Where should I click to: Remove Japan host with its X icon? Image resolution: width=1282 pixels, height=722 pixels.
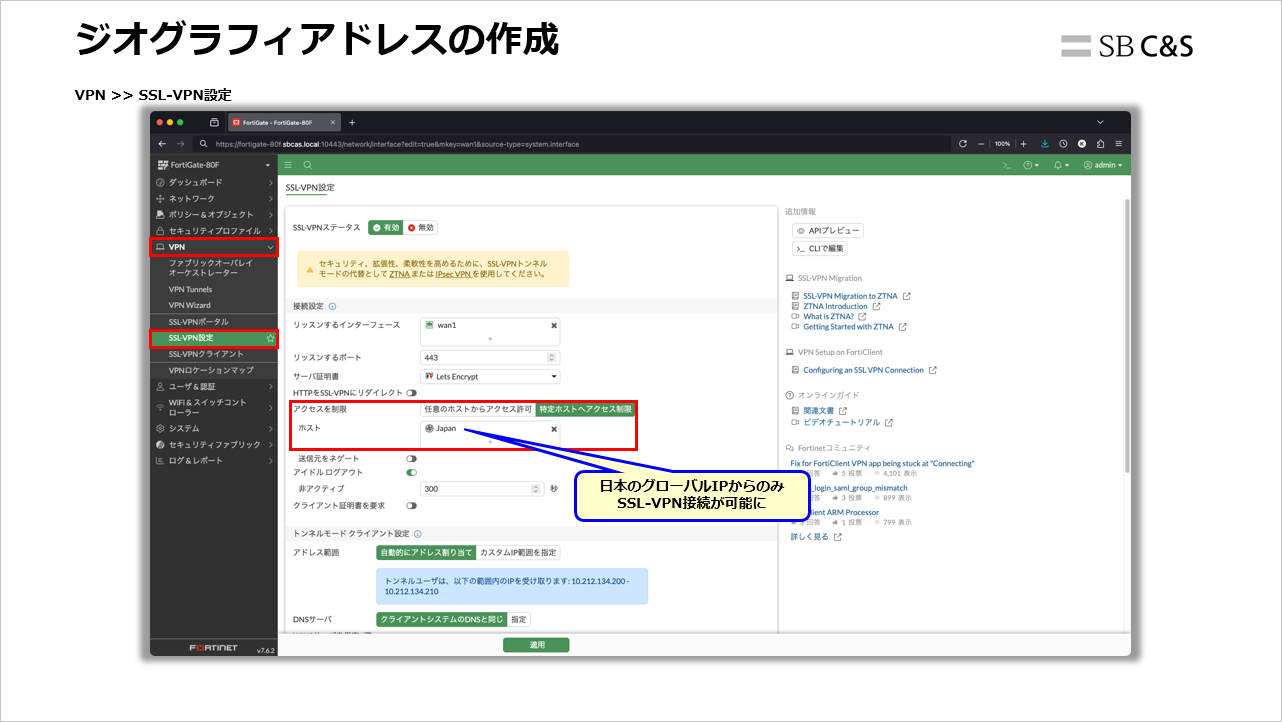point(554,428)
